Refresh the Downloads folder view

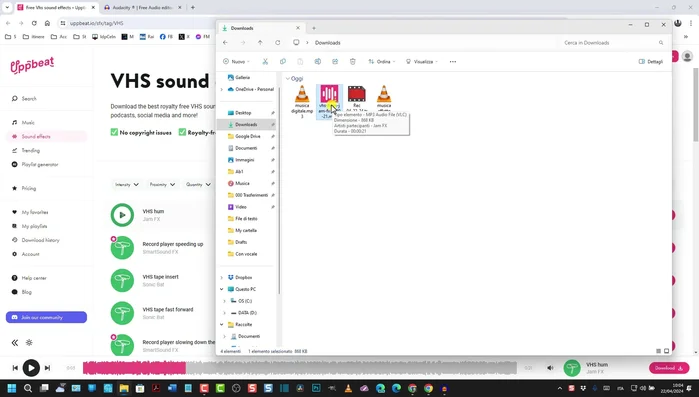point(278,43)
